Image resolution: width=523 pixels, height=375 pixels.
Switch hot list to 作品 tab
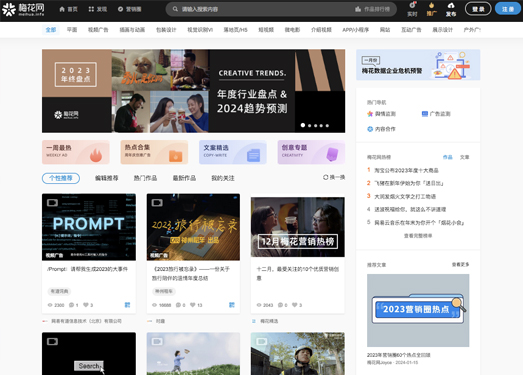(x=448, y=157)
